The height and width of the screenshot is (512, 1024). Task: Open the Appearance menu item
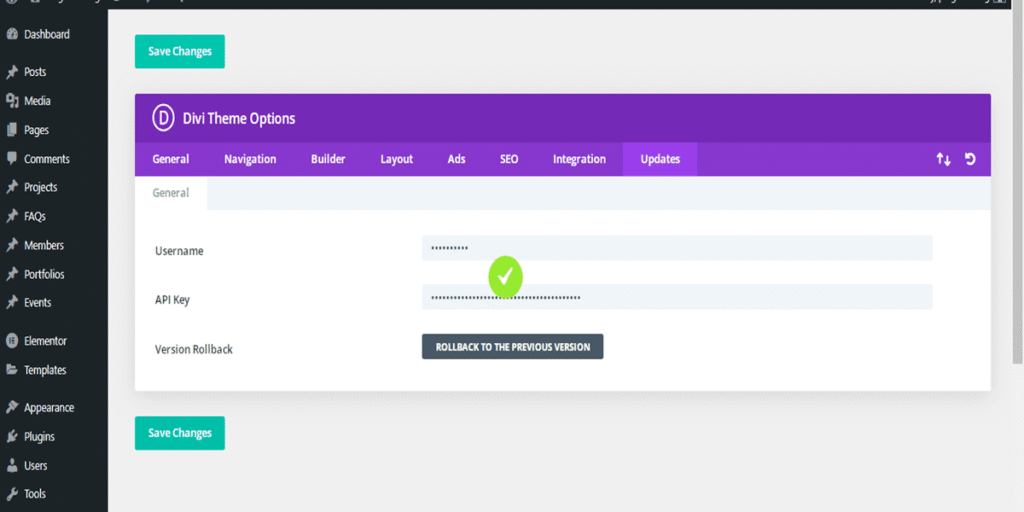tap(49, 408)
